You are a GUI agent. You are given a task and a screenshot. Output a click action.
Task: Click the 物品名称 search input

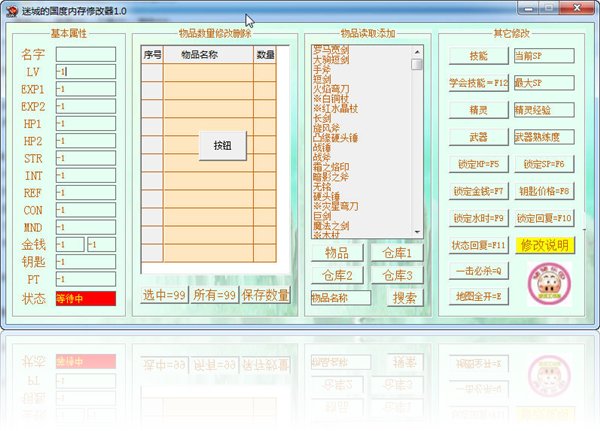tap(341, 298)
